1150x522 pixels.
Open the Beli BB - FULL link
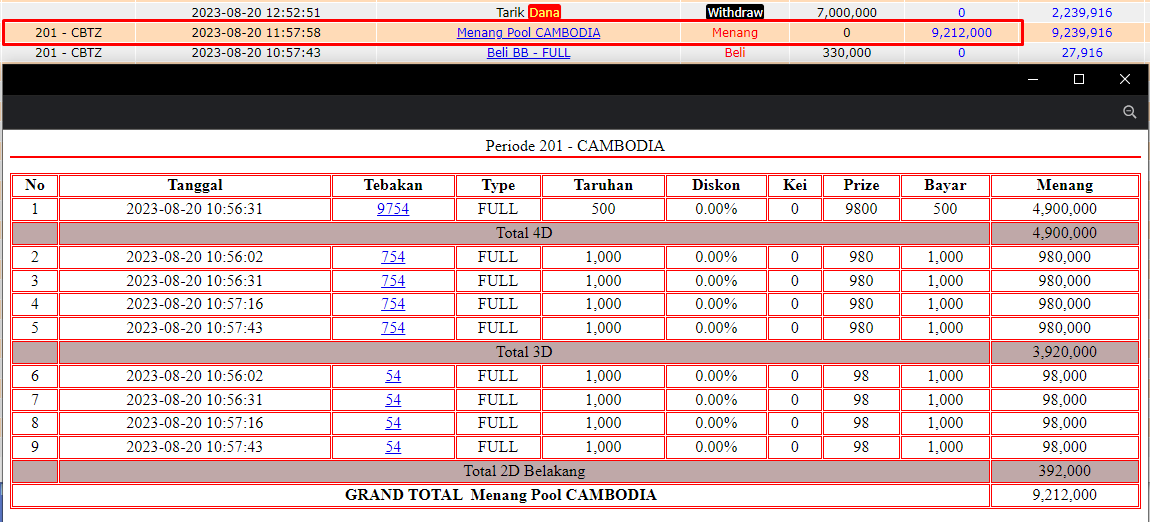(x=528, y=53)
